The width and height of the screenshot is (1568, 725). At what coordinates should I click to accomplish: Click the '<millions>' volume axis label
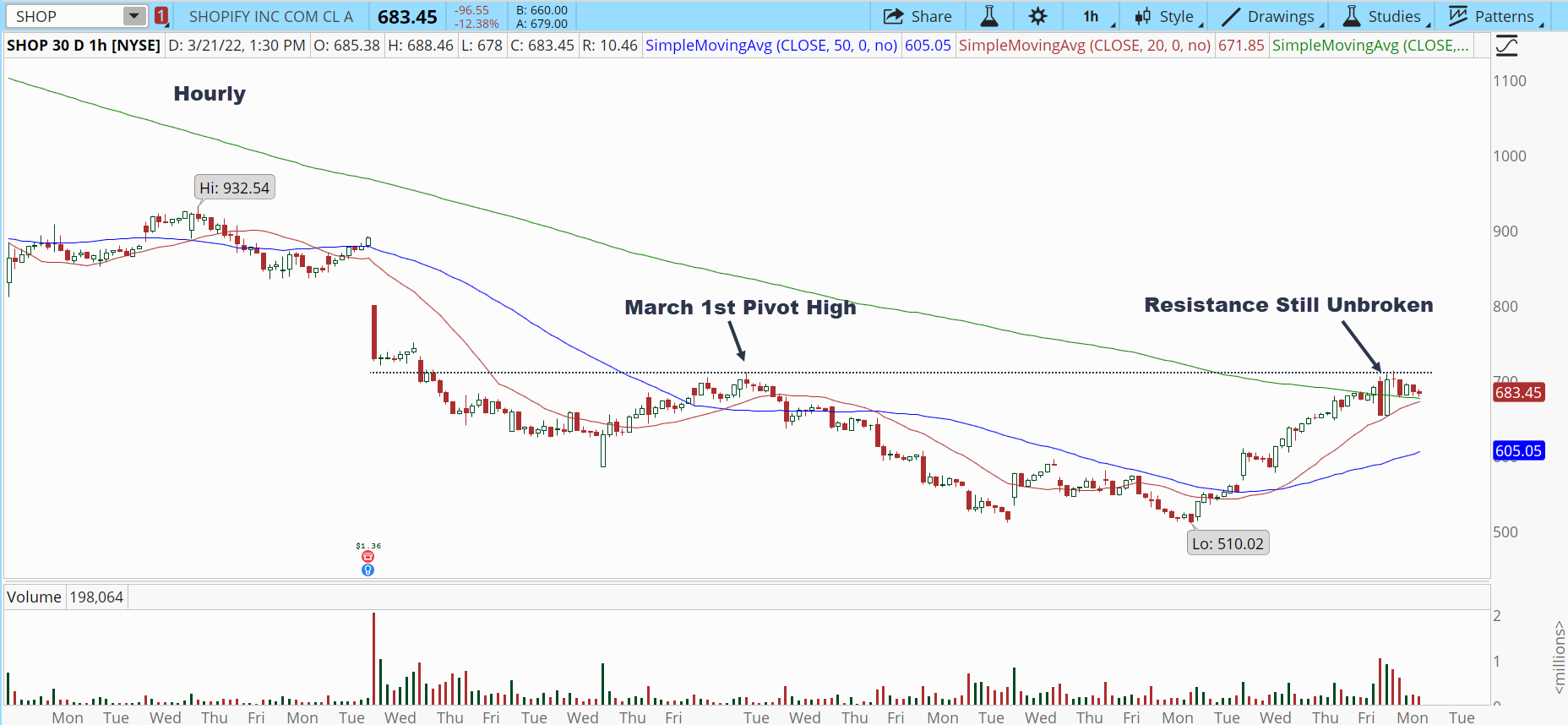(1560, 657)
